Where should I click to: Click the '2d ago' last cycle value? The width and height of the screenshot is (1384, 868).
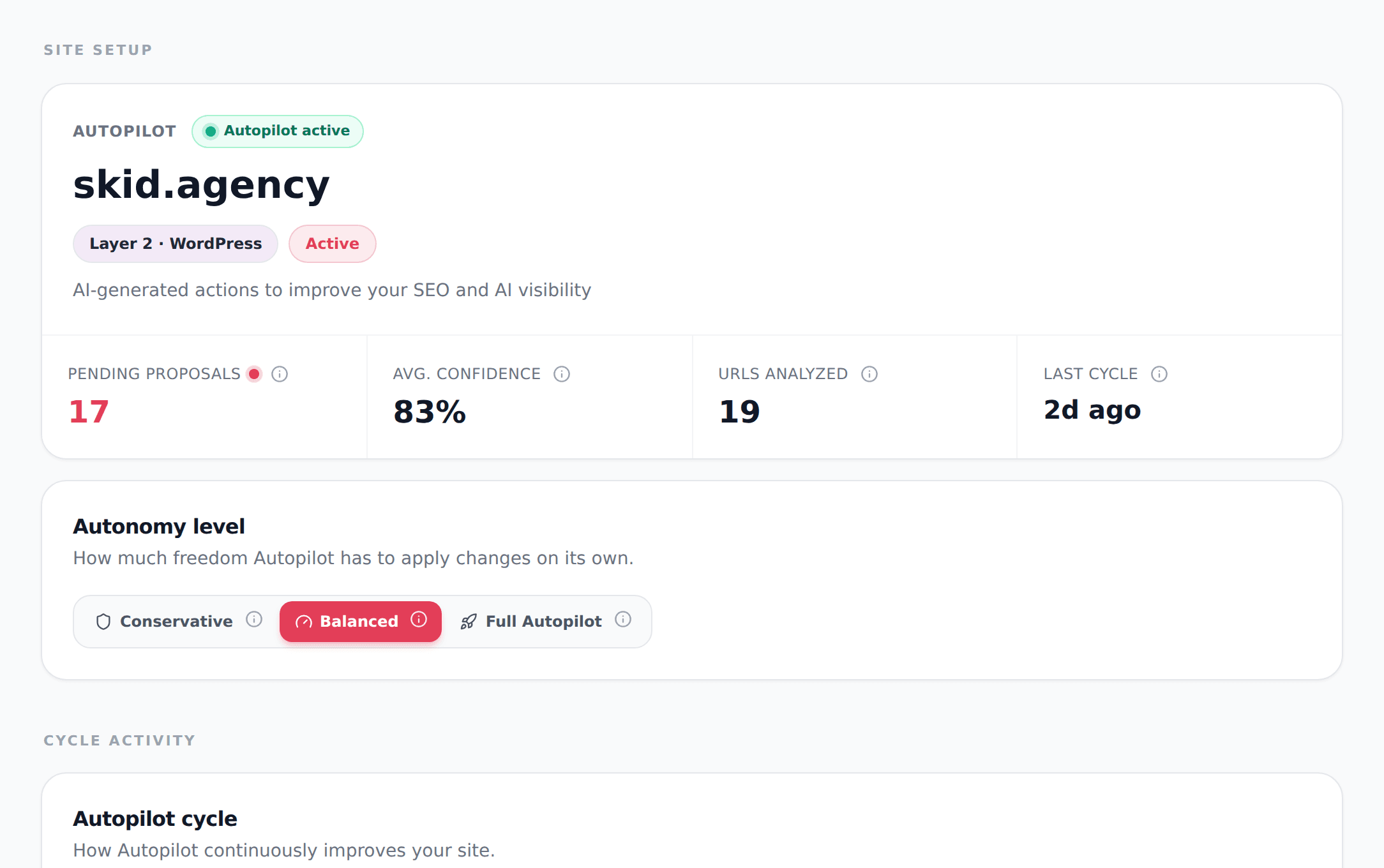click(1092, 410)
